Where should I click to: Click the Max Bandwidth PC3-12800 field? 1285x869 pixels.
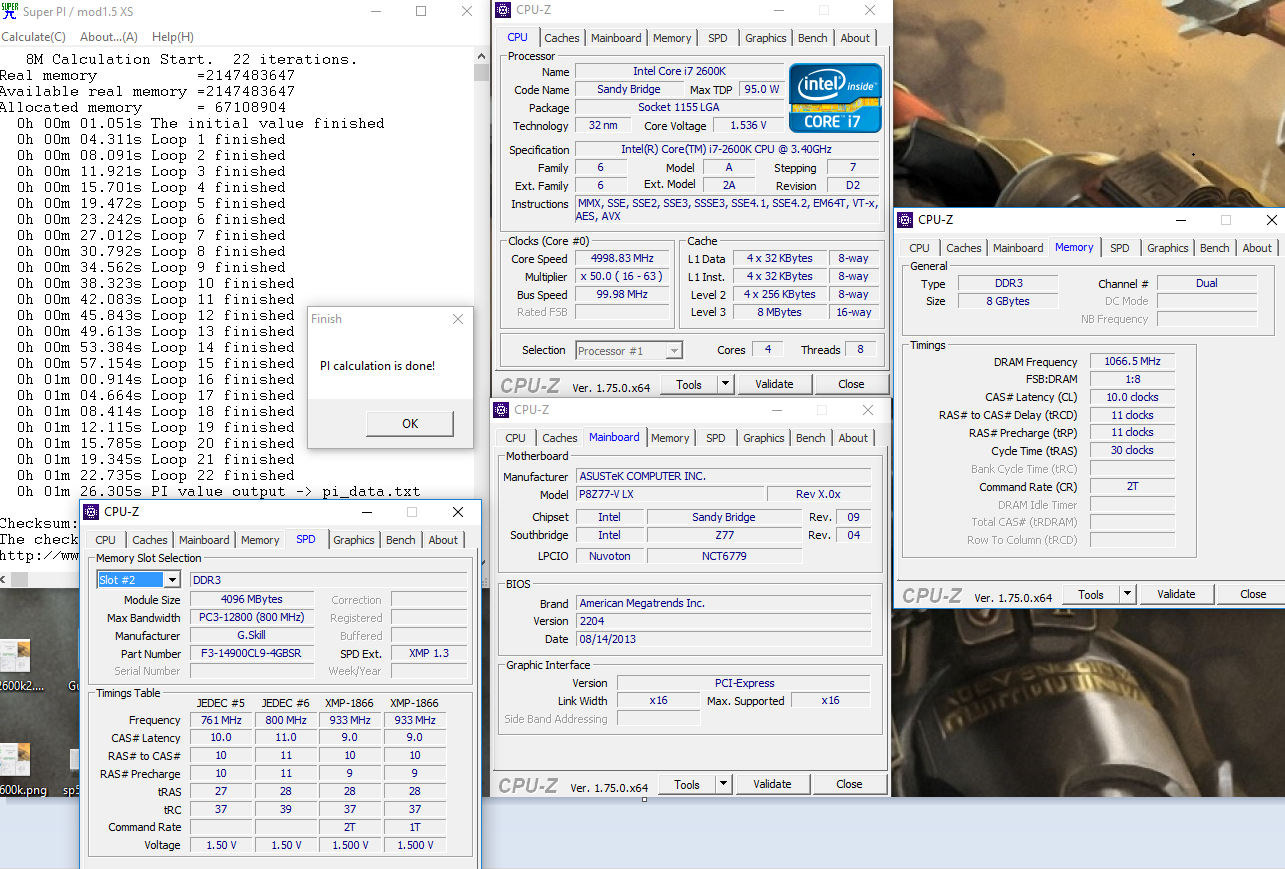pos(251,618)
